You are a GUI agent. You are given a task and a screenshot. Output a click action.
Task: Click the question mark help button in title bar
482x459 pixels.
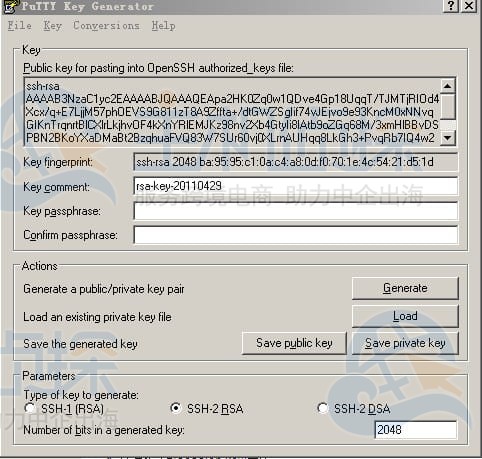click(451, 6)
